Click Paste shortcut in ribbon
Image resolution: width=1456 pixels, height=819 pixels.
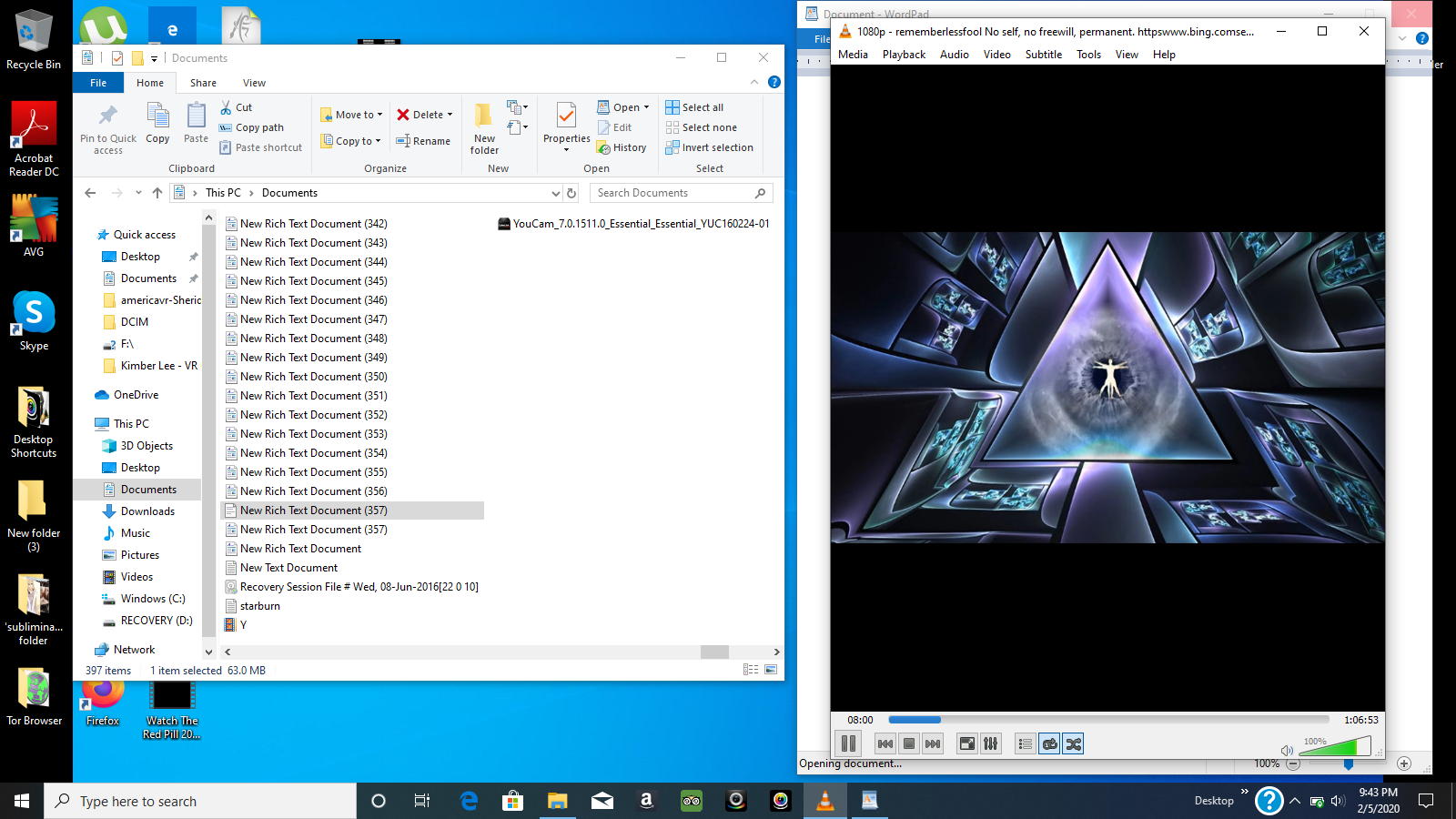261,147
